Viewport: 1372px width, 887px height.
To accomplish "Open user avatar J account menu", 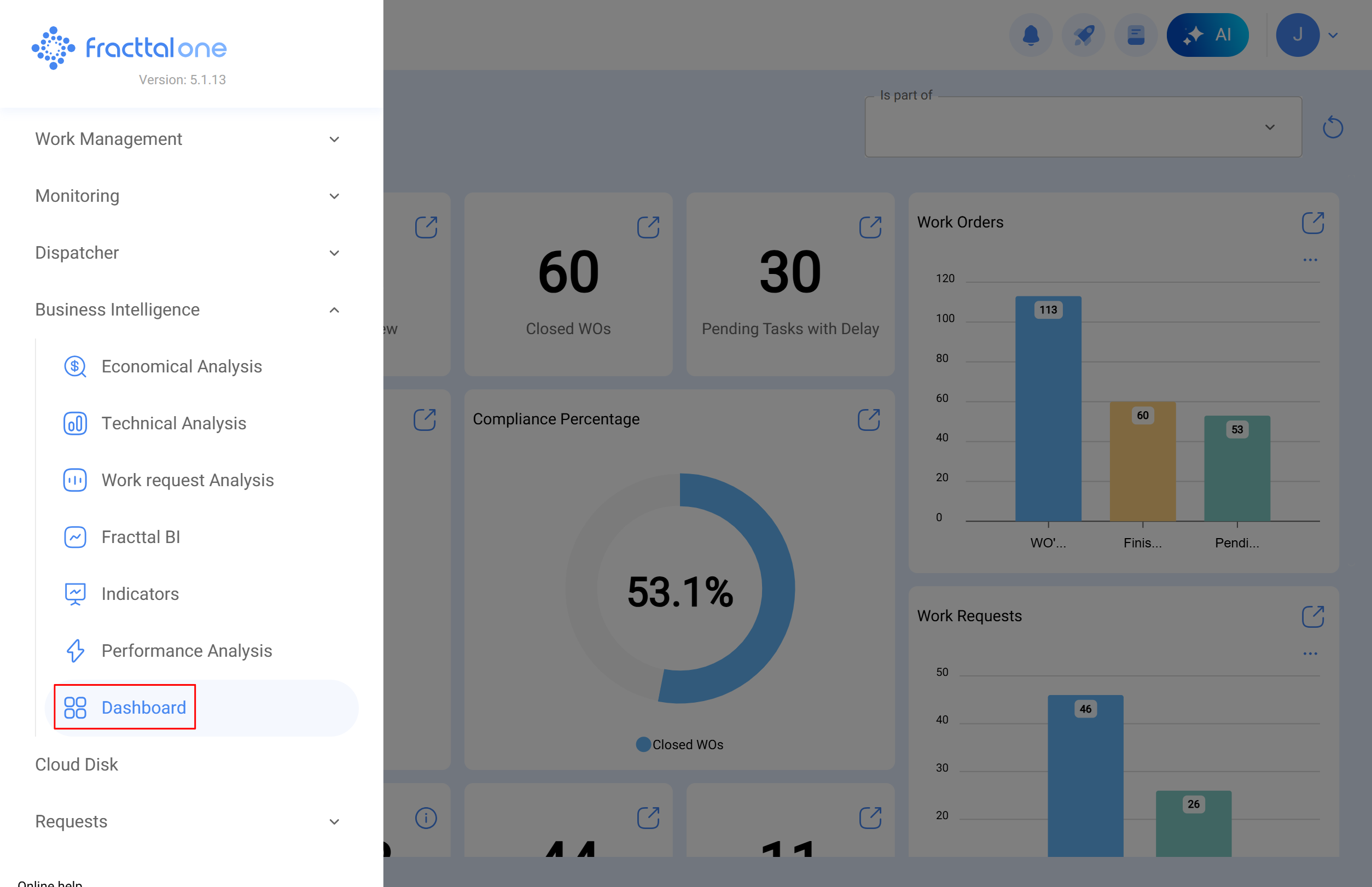I will 1297,36.
